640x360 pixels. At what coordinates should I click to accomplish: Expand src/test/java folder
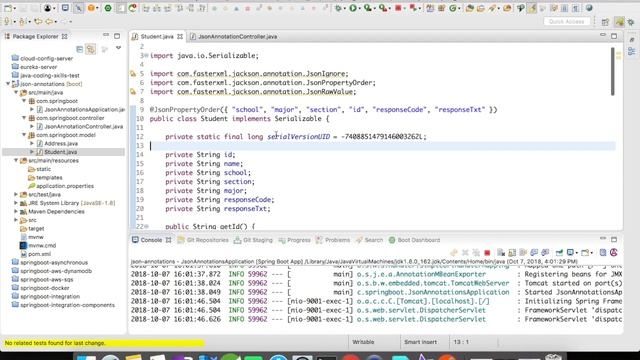(16, 195)
